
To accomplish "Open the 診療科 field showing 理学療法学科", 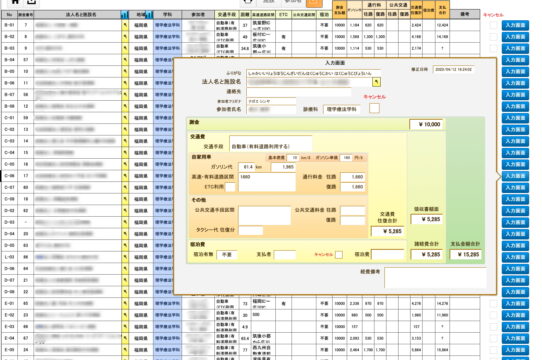I will [341, 109].
